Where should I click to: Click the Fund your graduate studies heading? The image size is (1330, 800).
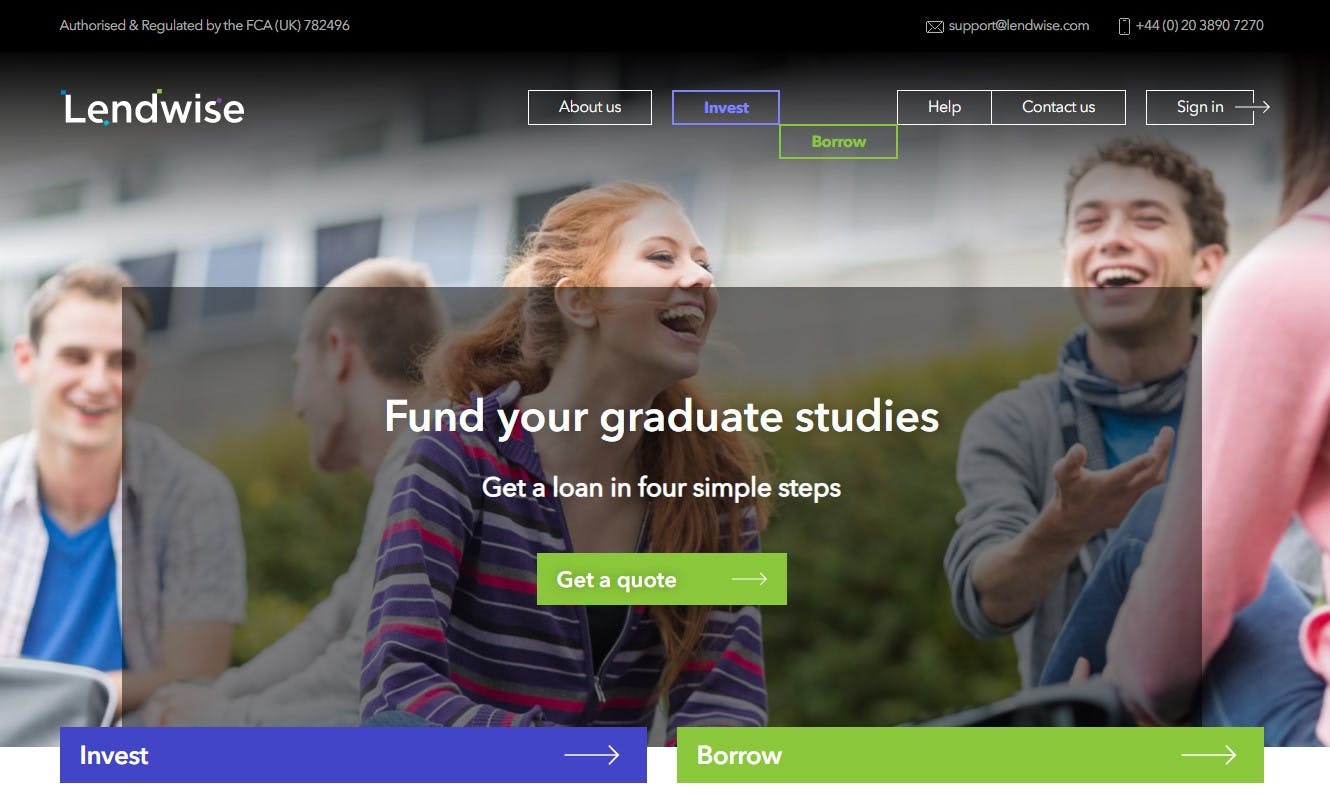pyautogui.click(x=662, y=416)
